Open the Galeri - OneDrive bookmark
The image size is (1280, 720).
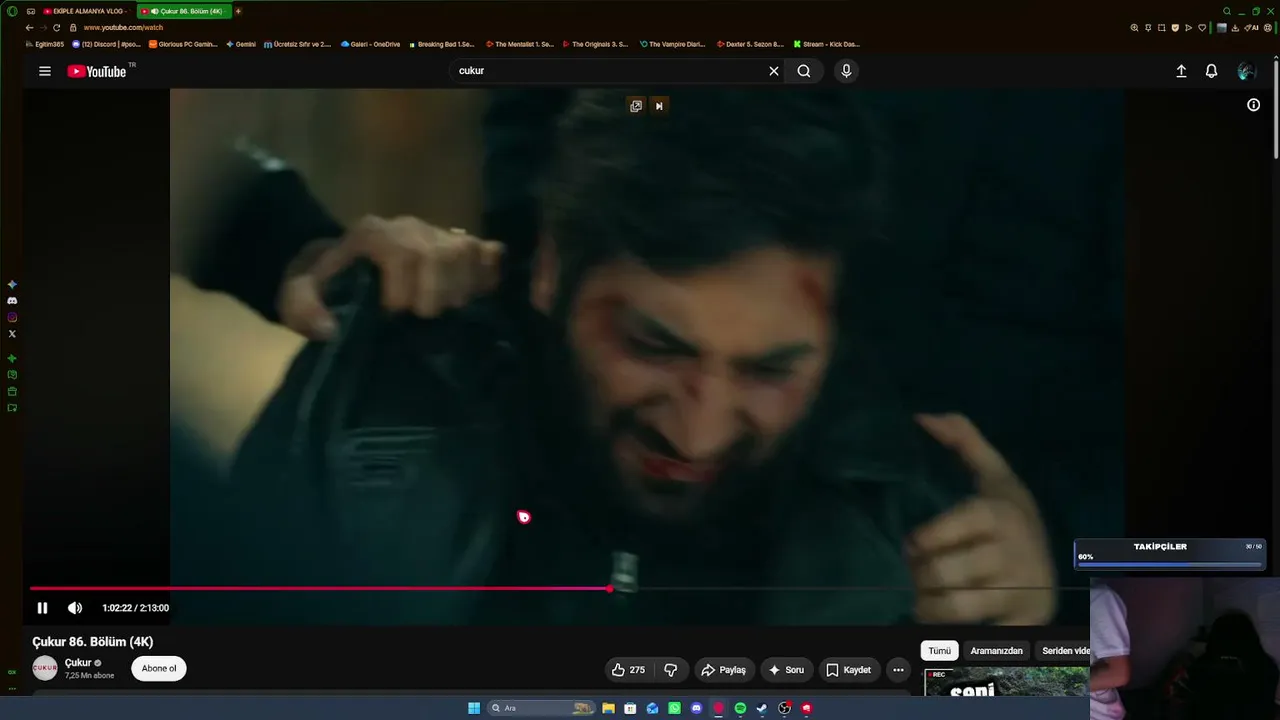click(370, 44)
